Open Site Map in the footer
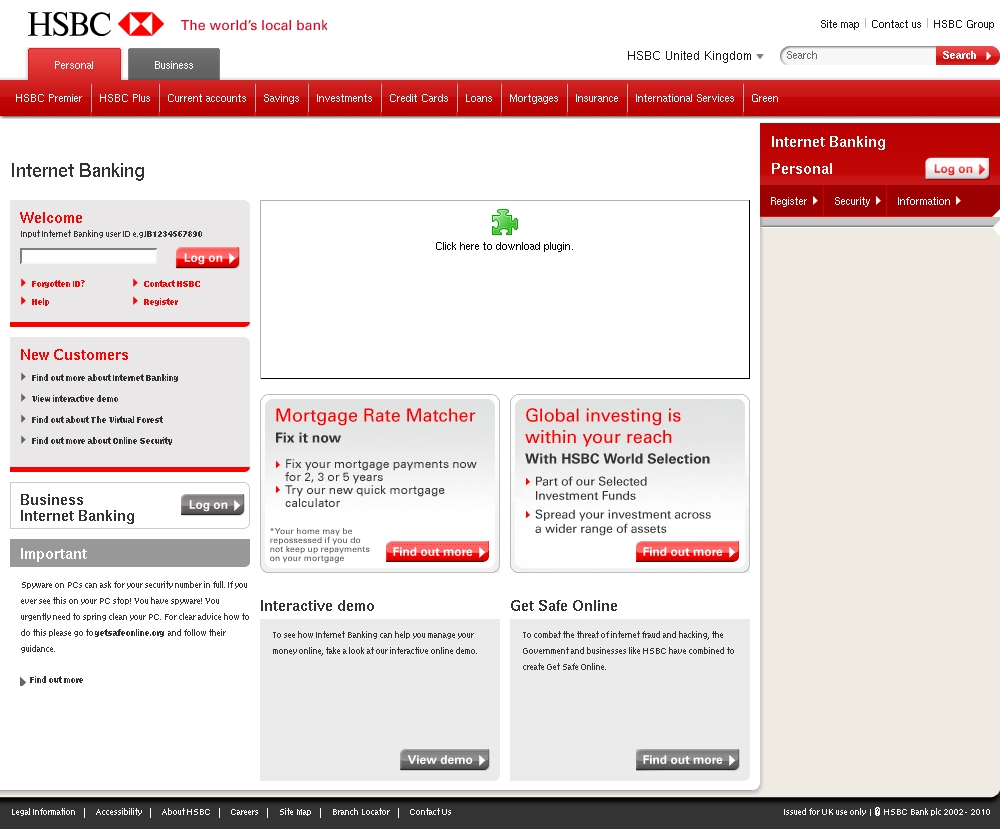The image size is (1000, 829). click(295, 812)
